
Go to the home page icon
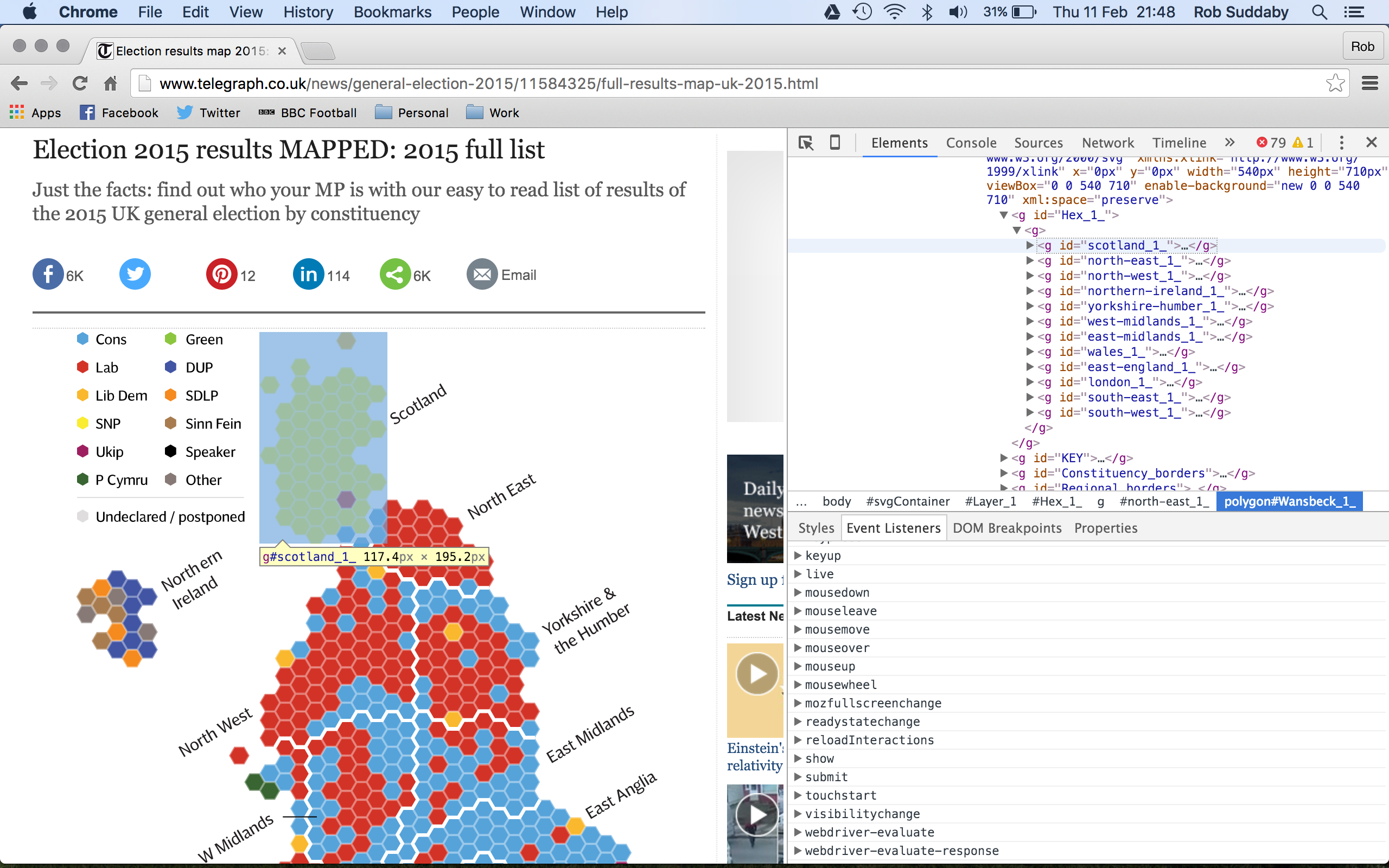click(x=110, y=84)
